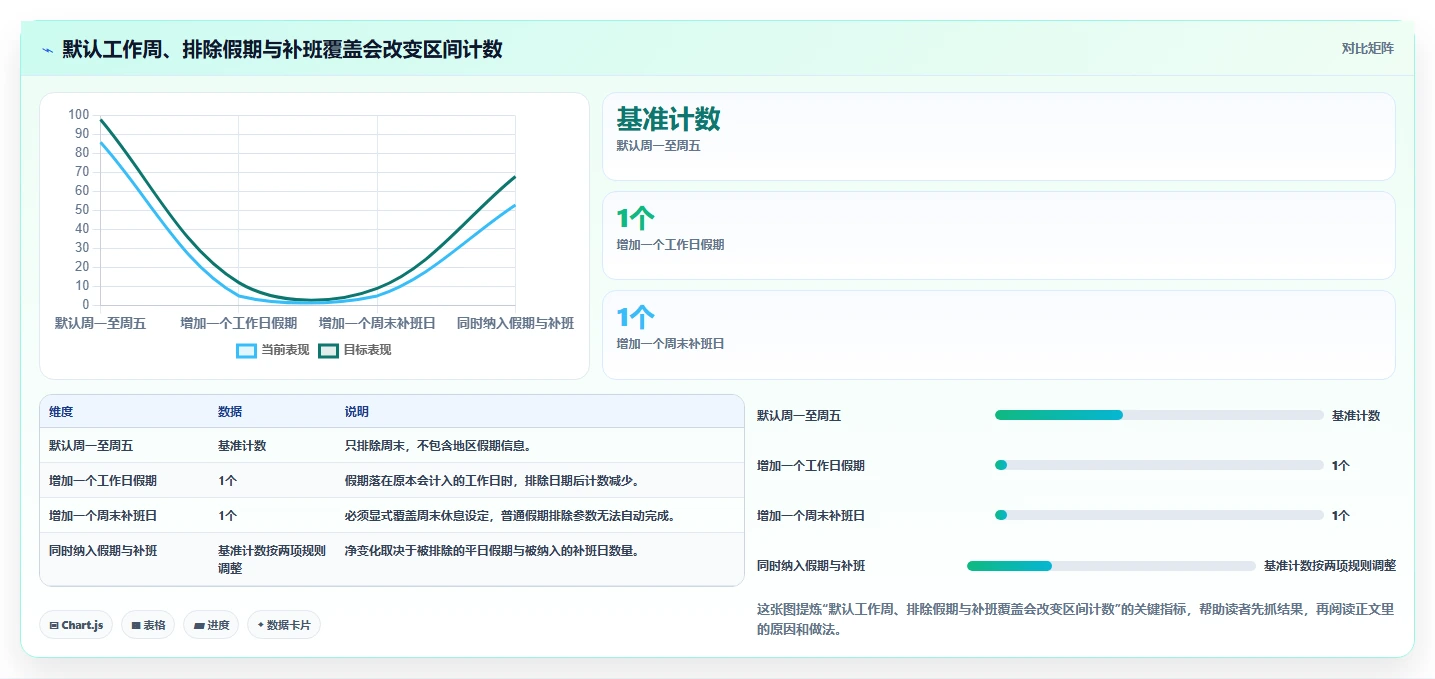Toggle the 当前表现 legend swatch
Viewport: 1435px width, 679px height.
point(246,350)
